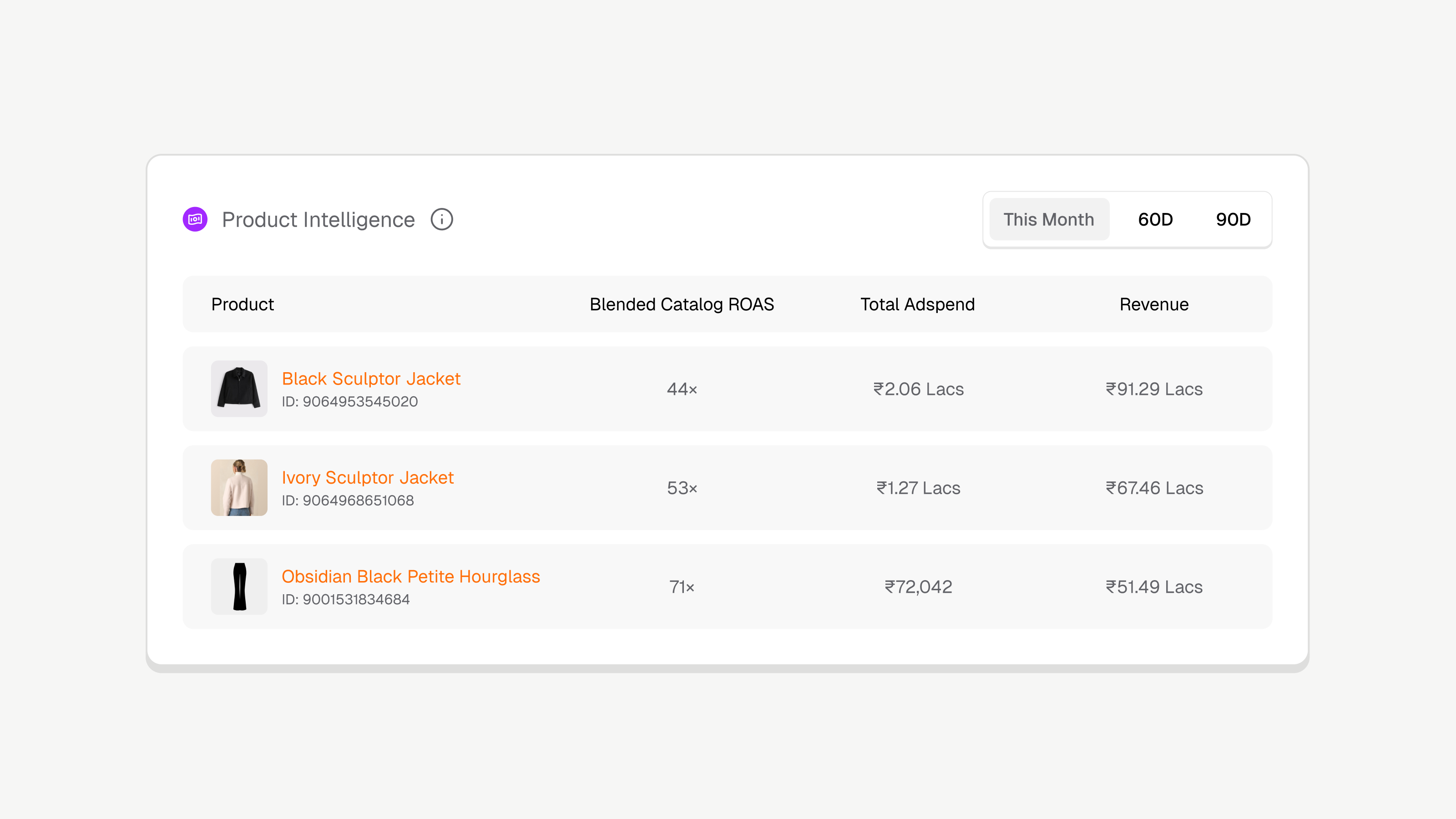
Task: Click the black pants thumbnail image
Action: 239,586
